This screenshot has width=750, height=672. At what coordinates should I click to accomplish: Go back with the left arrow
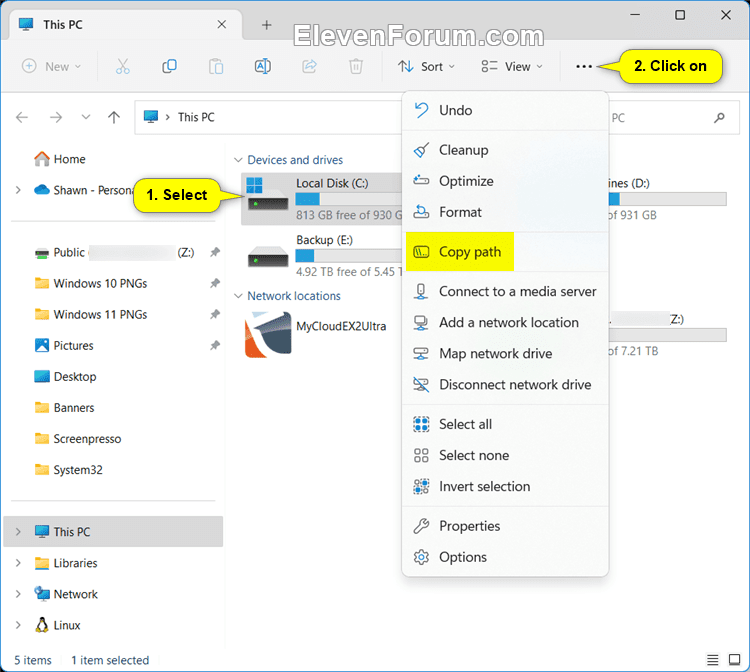click(22, 117)
